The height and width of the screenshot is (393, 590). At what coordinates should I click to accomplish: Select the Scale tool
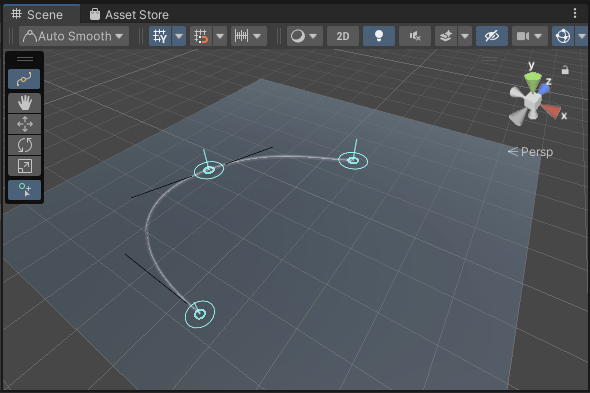pyautogui.click(x=24, y=166)
